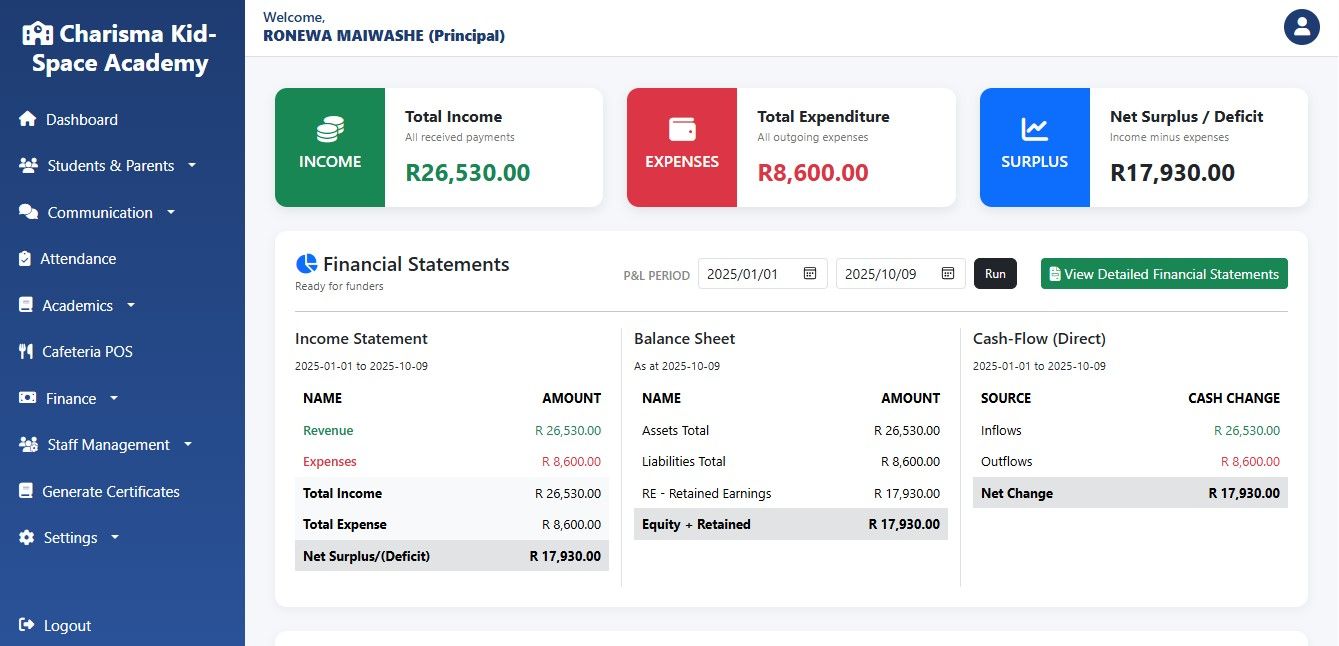
Task: Expand the Finance submenu
Action: point(71,398)
